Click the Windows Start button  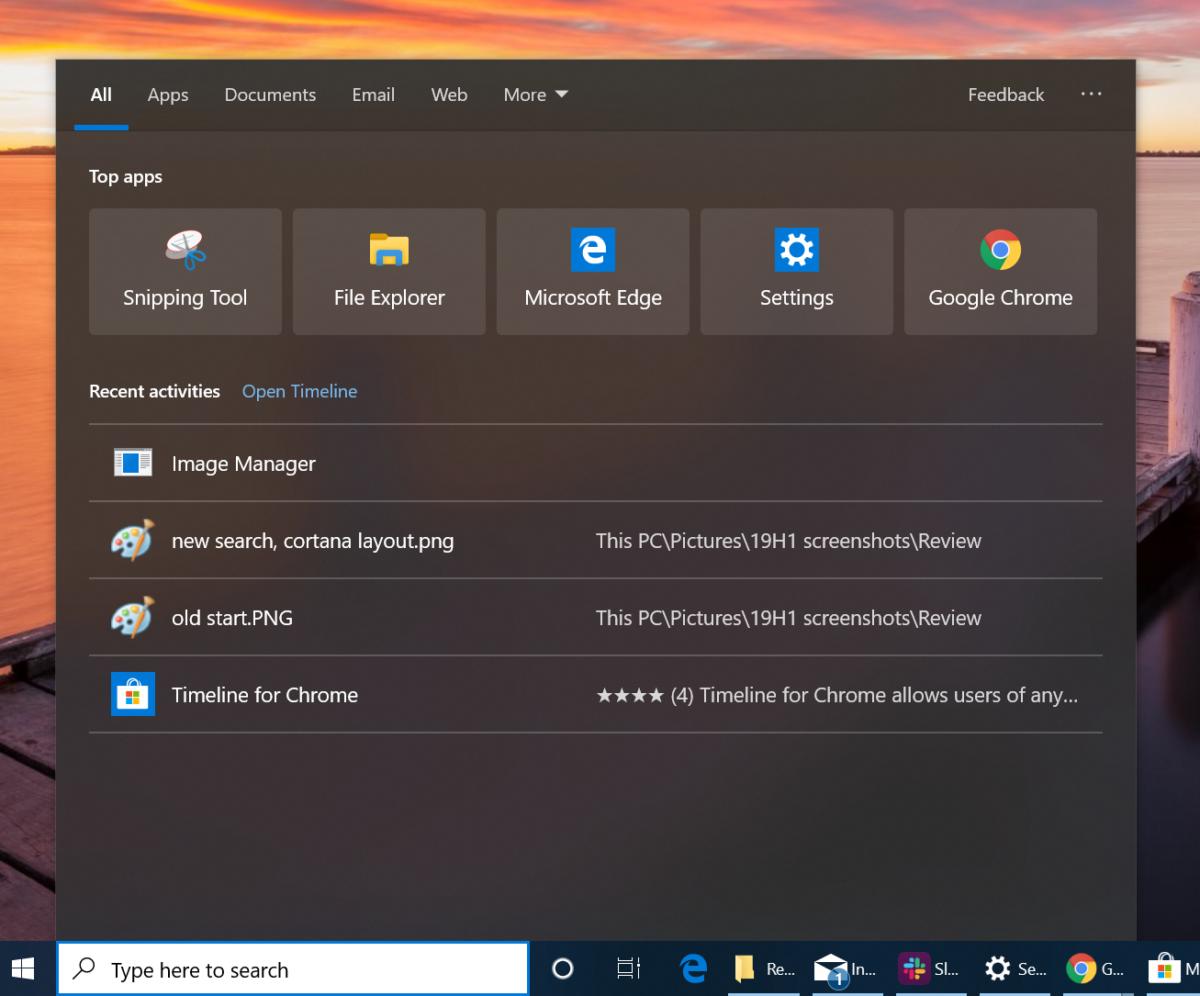22,968
